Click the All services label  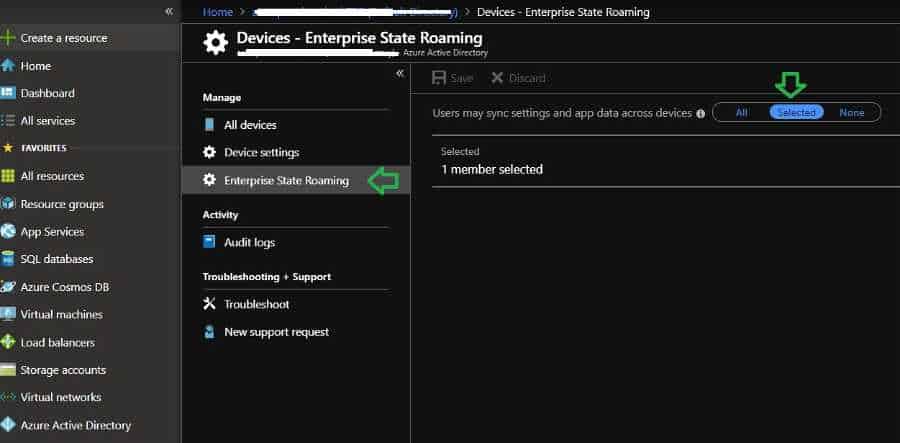coord(48,121)
